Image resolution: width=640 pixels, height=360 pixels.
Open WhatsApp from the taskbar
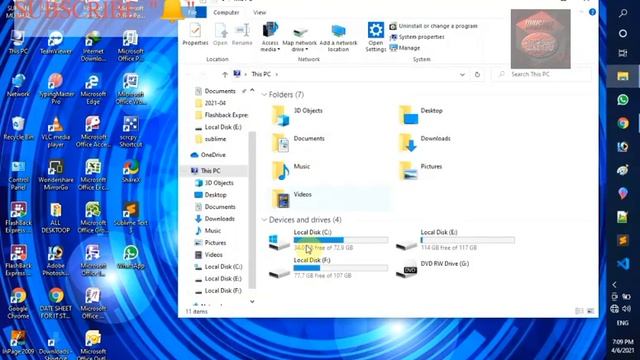coord(623,100)
